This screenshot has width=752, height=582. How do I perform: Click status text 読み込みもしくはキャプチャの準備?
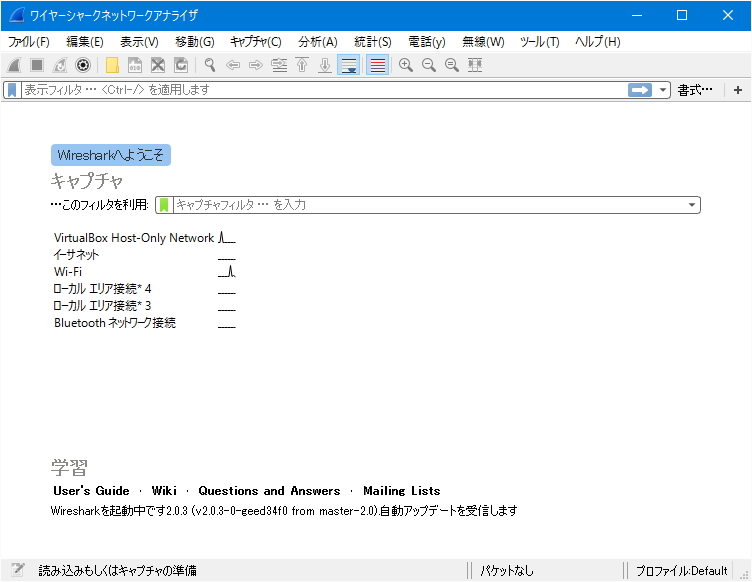coord(118,570)
